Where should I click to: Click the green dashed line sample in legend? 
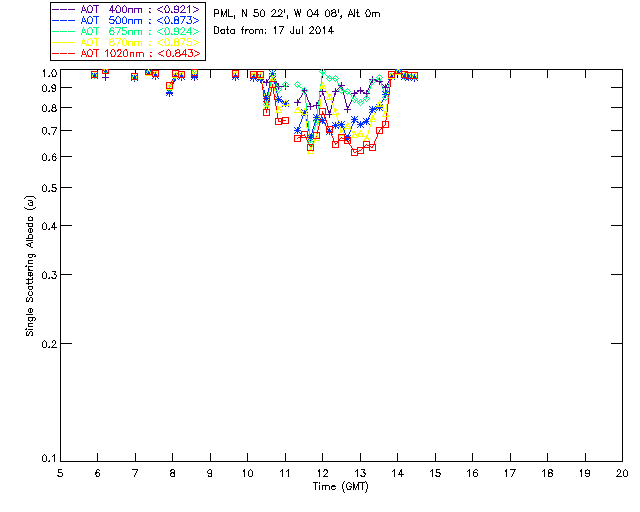tap(64, 31)
